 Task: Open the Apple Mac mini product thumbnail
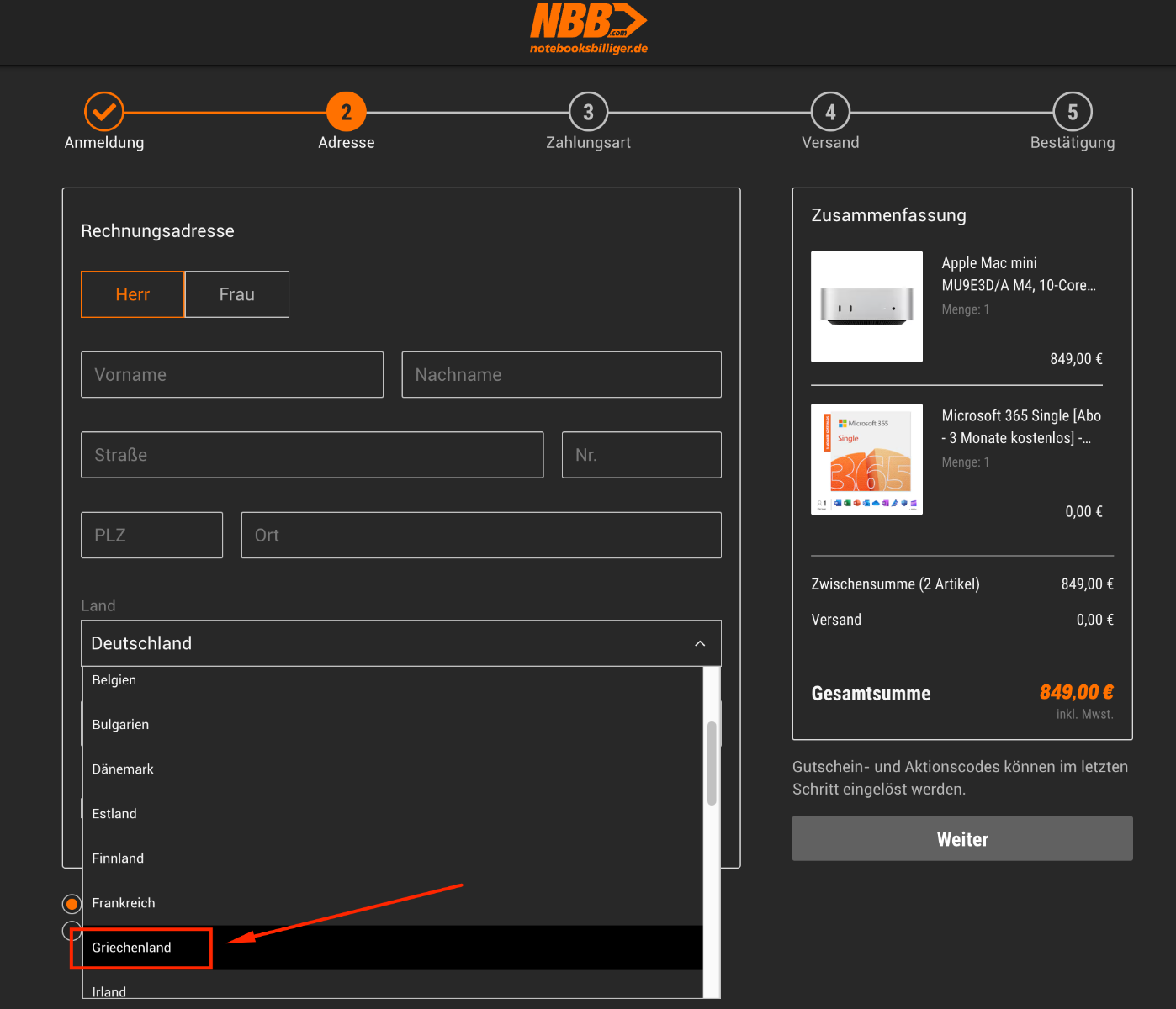click(866, 307)
